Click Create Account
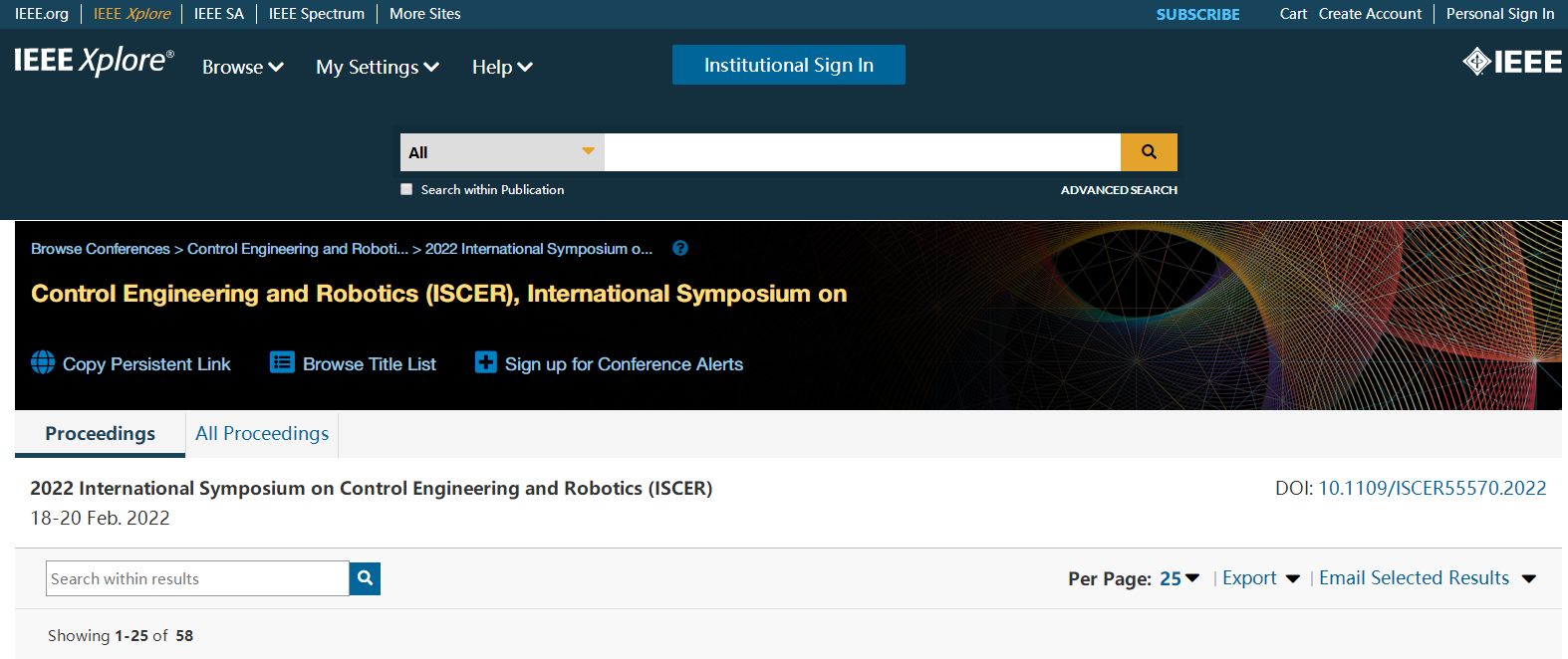Screen dimensions: 1568x659 (x=1371, y=14)
